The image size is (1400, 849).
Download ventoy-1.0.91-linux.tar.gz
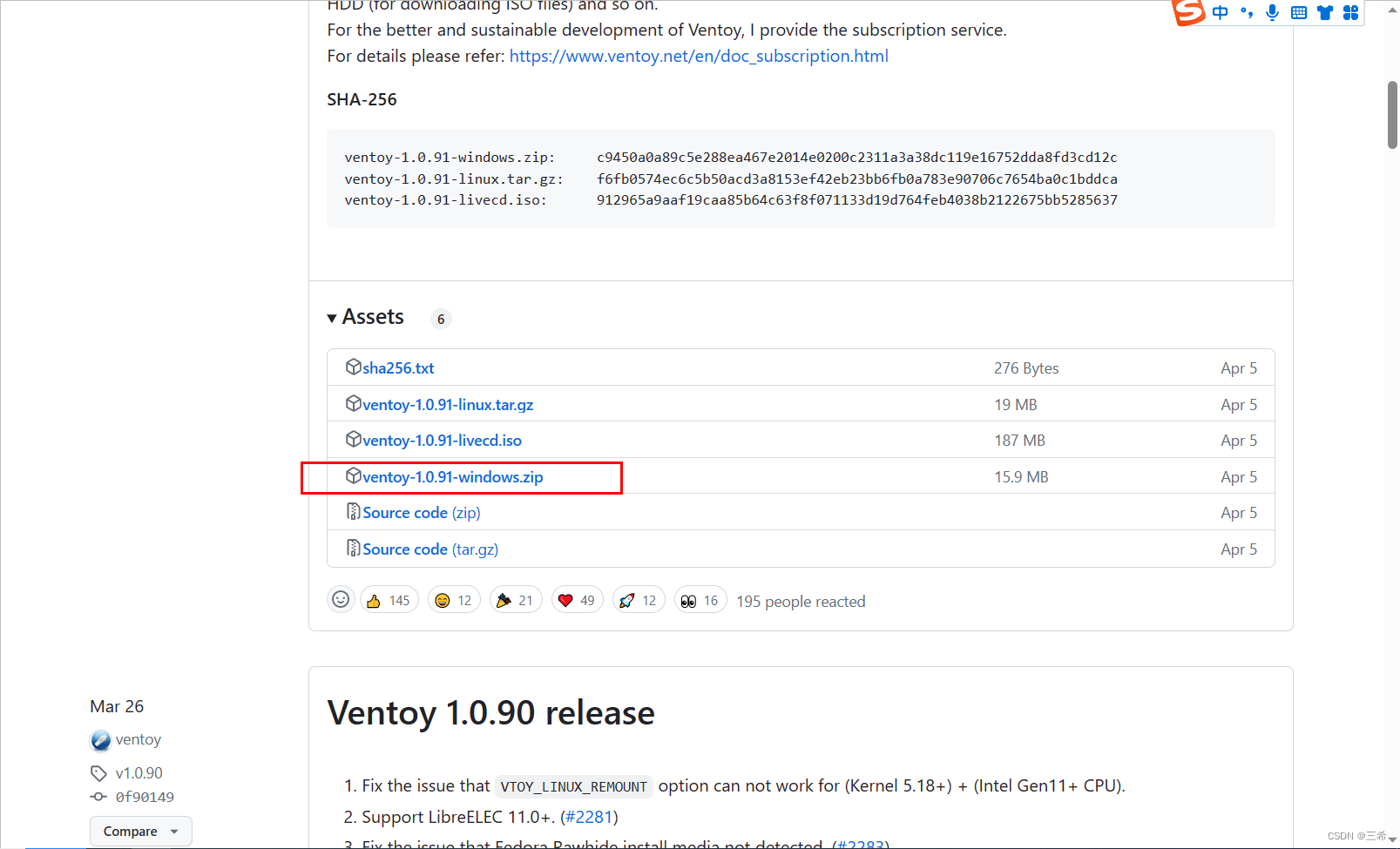pos(448,405)
